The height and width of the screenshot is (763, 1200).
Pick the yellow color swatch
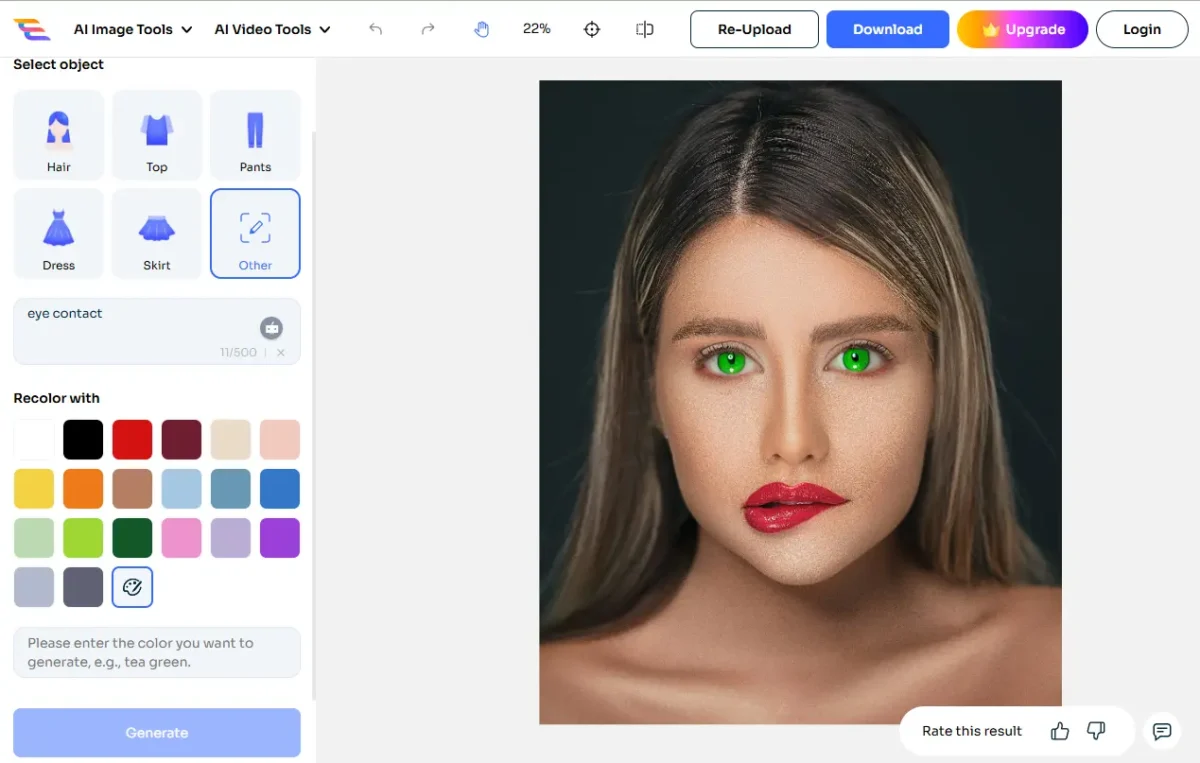click(x=34, y=489)
